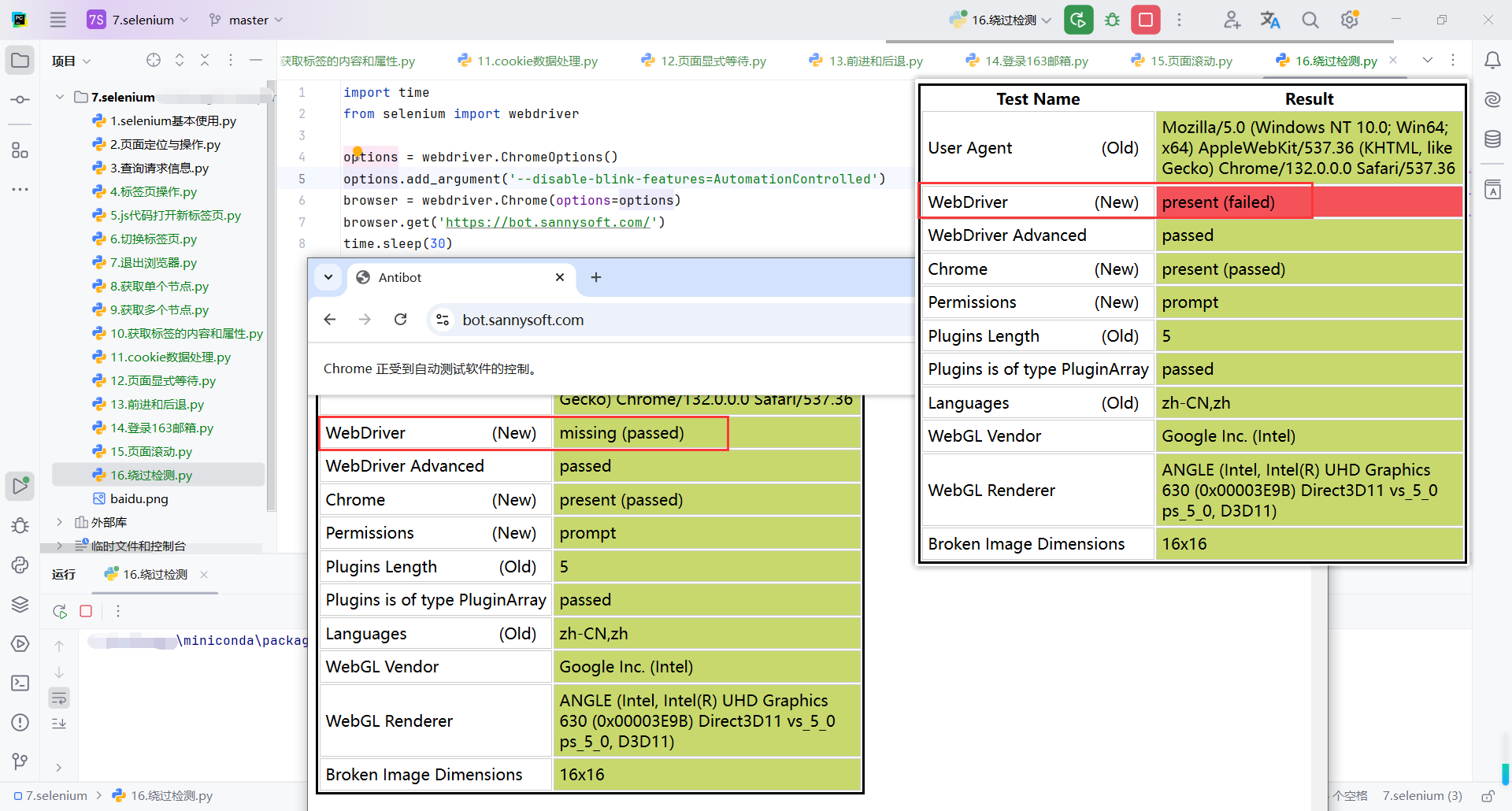Click the Rerun script green button
The width and height of the screenshot is (1512, 811).
tap(1078, 20)
